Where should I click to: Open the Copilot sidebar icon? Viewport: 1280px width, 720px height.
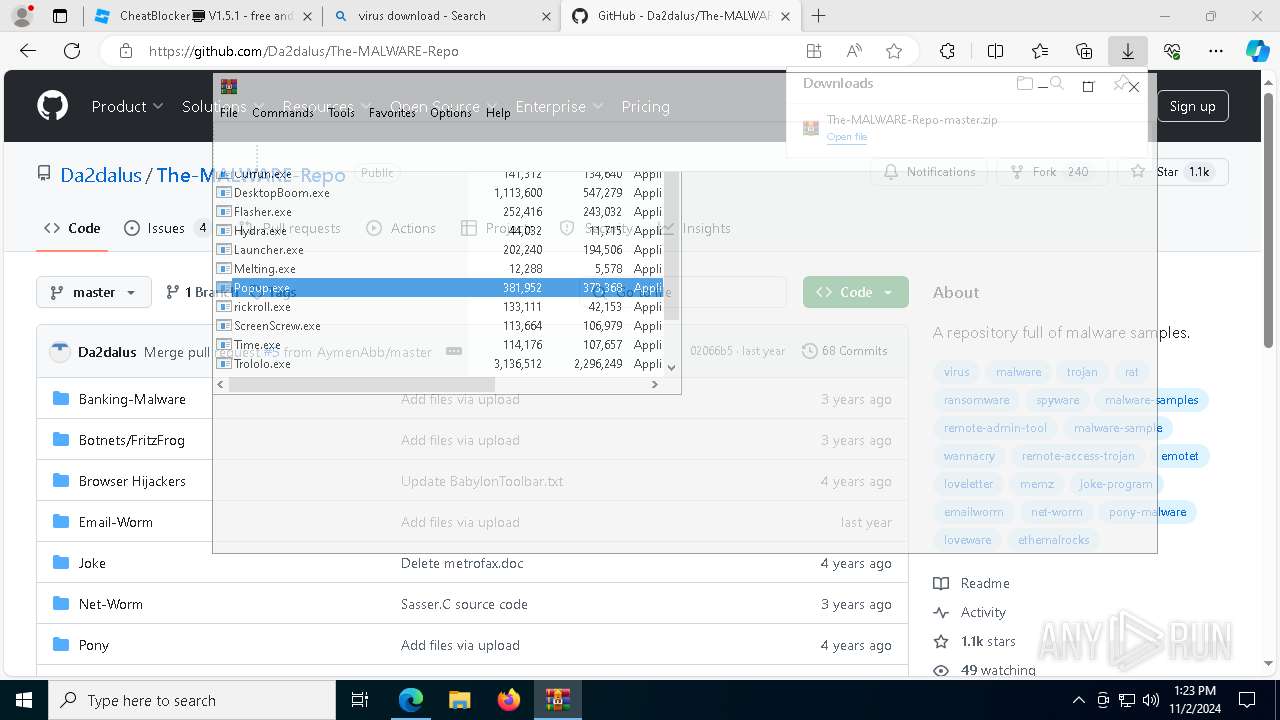point(1257,51)
